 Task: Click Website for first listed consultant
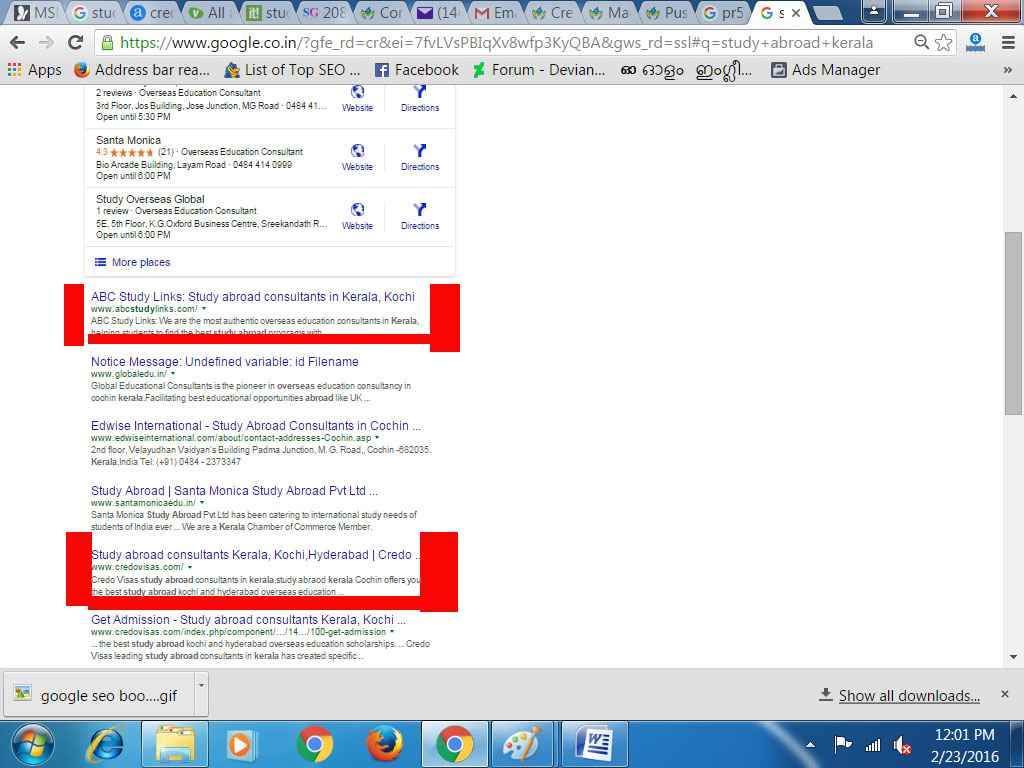coord(357,99)
